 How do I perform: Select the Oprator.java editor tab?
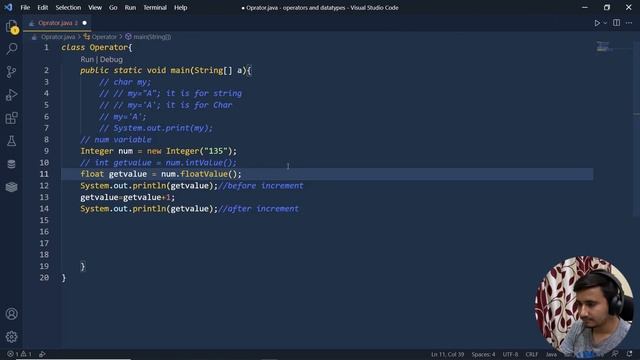pos(57,23)
